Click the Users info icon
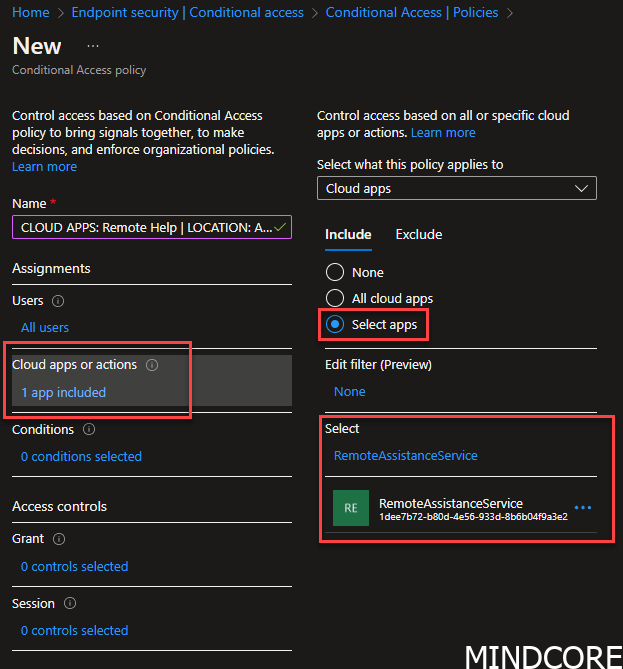The height and width of the screenshot is (669, 623). pyautogui.click(x=58, y=301)
